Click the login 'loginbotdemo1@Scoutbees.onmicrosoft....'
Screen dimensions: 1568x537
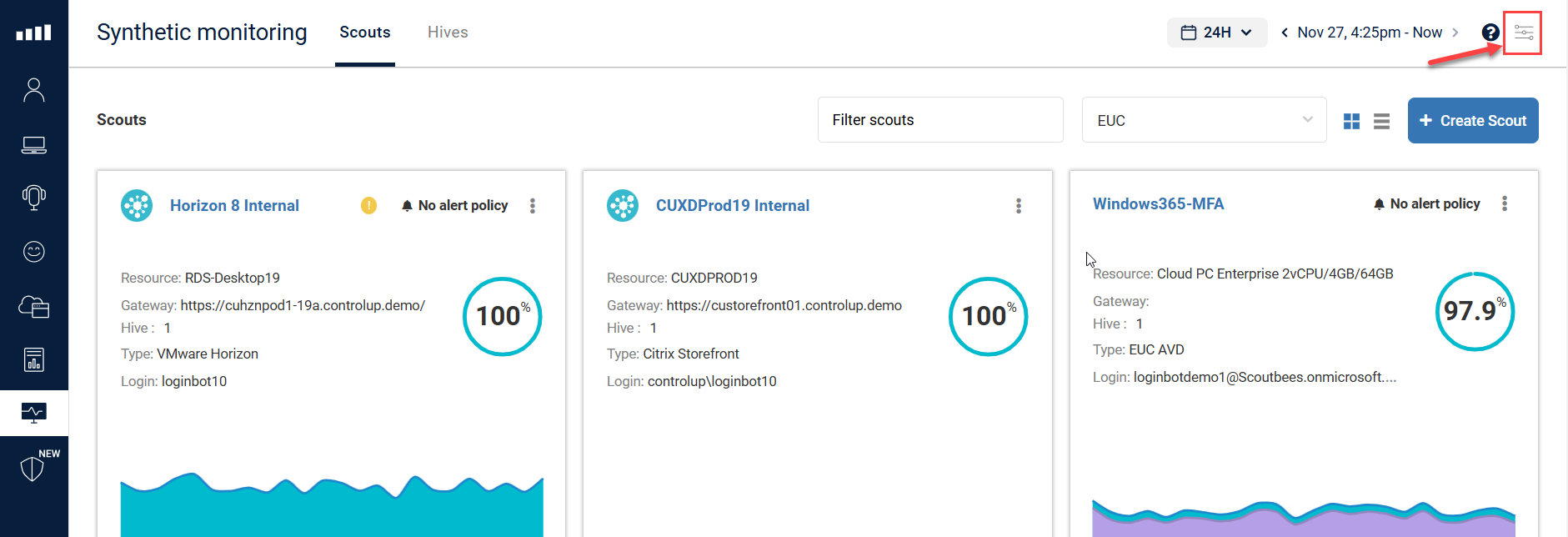[x=1265, y=377]
